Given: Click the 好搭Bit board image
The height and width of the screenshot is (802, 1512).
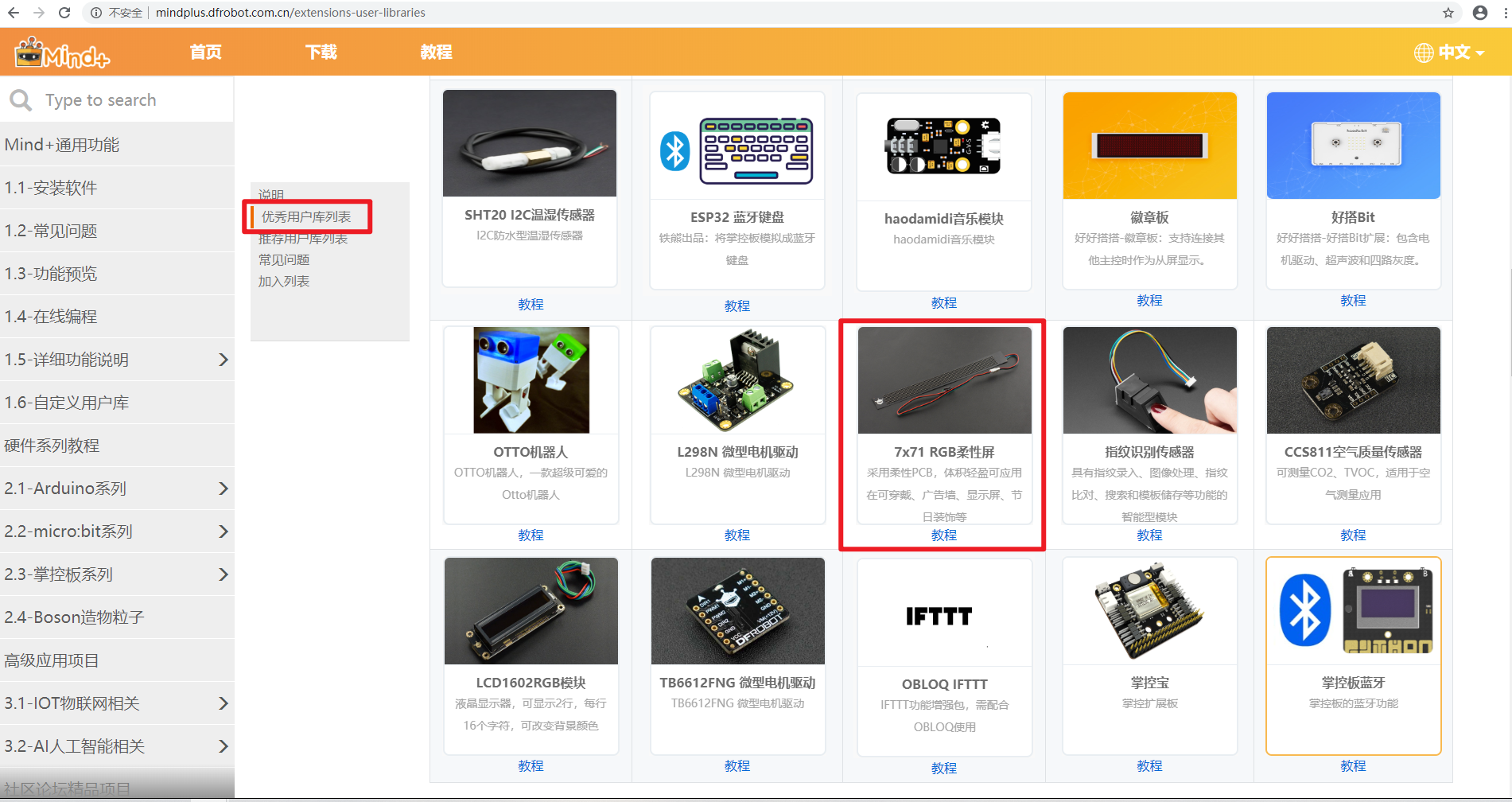Looking at the screenshot, I should click(1354, 146).
